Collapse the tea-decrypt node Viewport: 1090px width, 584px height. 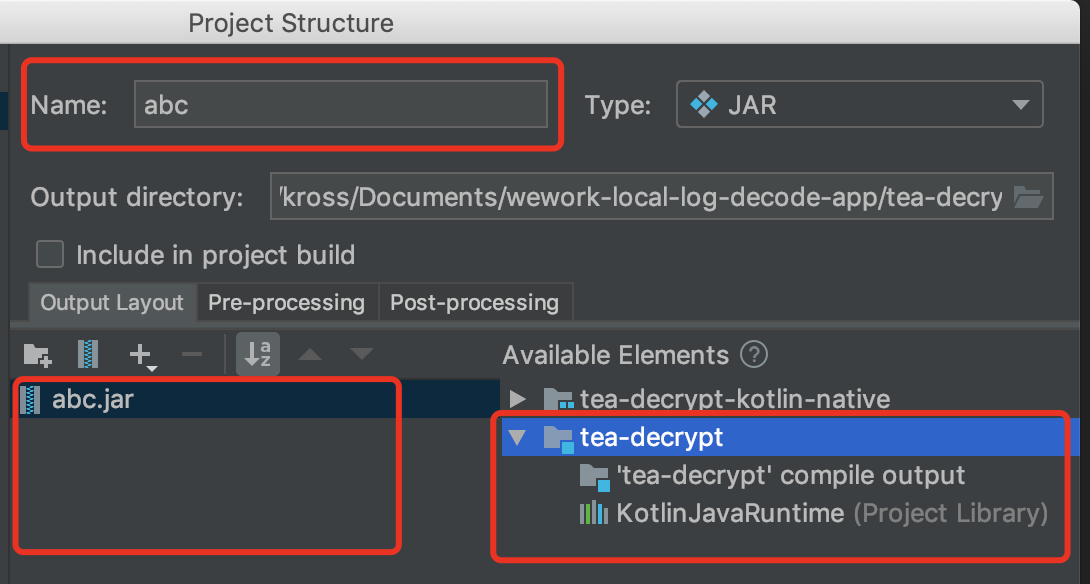(517, 437)
